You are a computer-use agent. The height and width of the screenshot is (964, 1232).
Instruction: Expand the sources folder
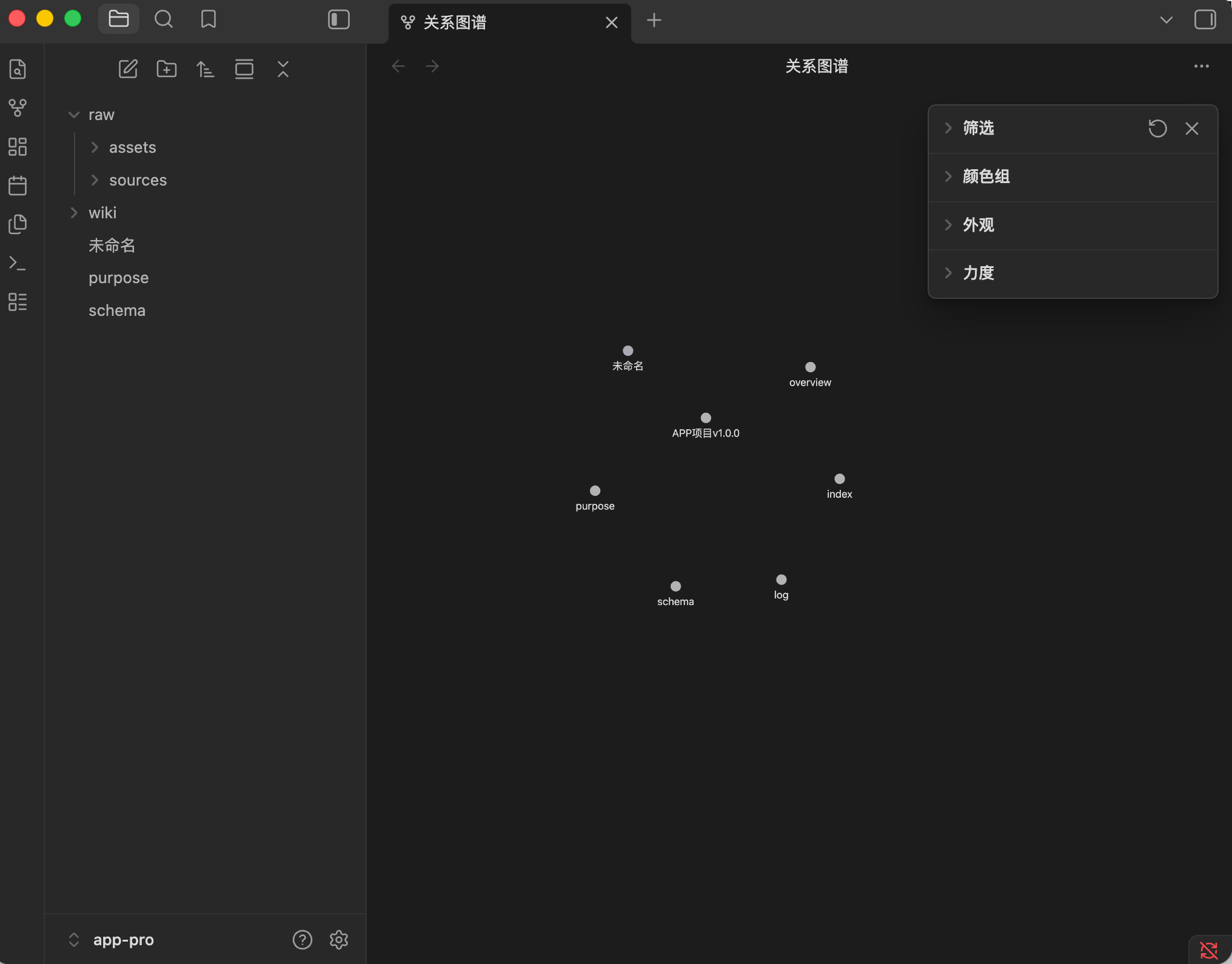[95, 180]
